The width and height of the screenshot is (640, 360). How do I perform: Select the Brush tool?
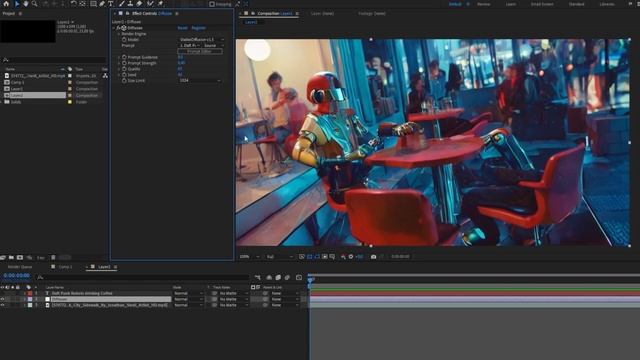(122, 4)
